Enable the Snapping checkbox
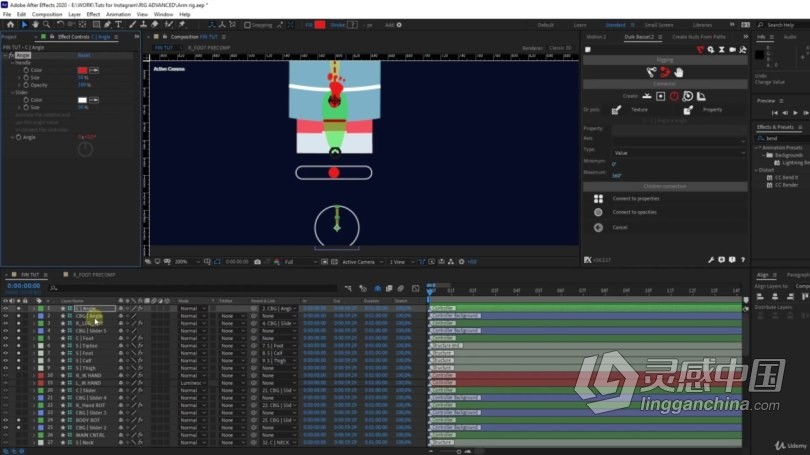Viewport: 810px width, 455px height. [x=247, y=25]
